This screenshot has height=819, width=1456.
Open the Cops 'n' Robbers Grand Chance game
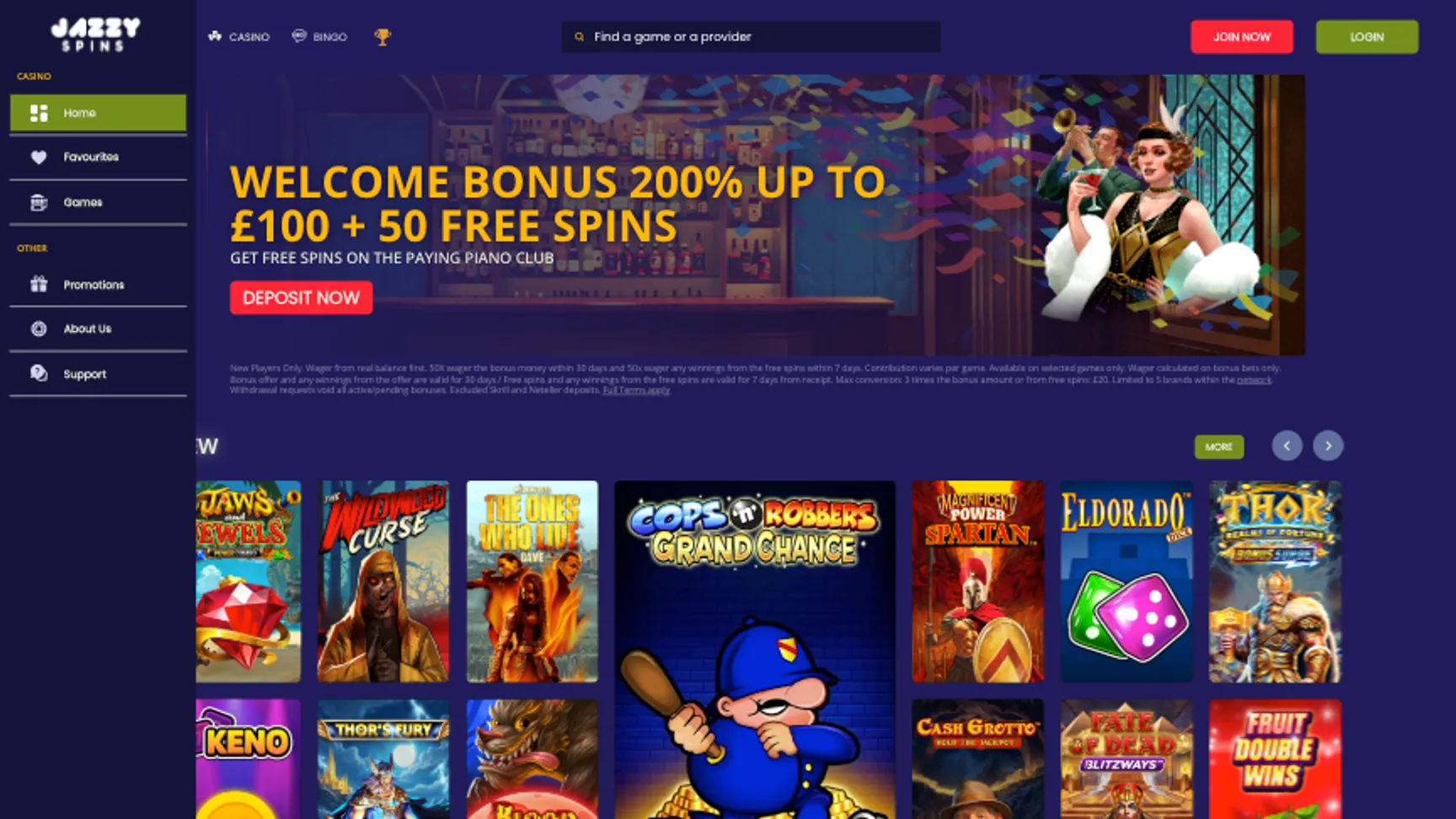[x=755, y=650]
